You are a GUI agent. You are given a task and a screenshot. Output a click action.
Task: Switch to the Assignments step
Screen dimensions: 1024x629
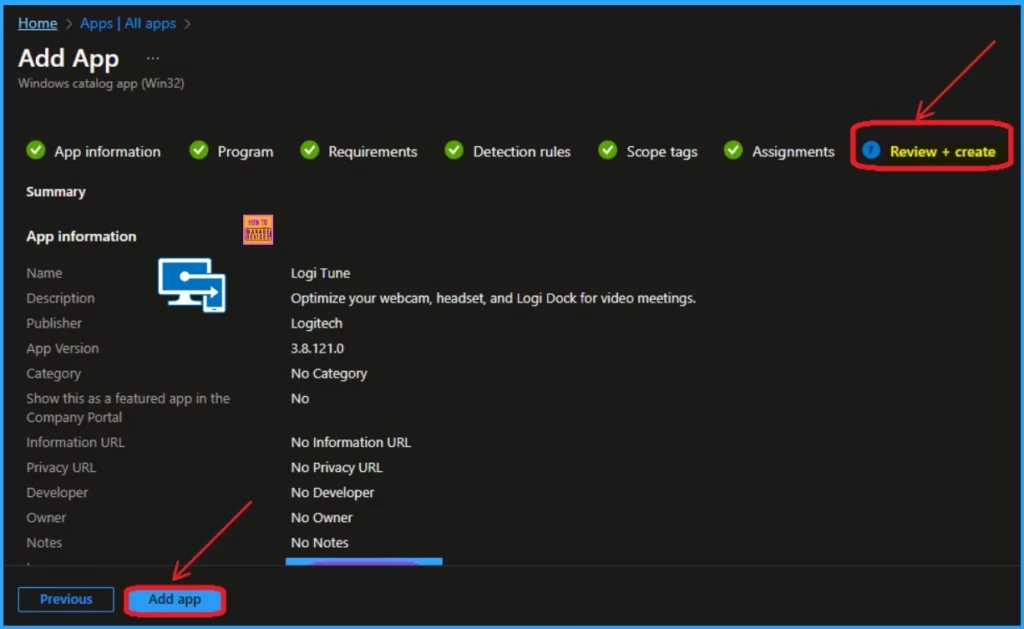[779, 152]
